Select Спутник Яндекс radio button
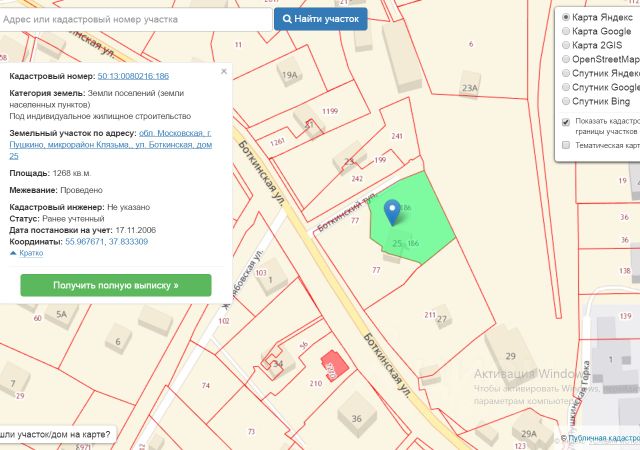This screenshot has width=640, height=450. 566,73
